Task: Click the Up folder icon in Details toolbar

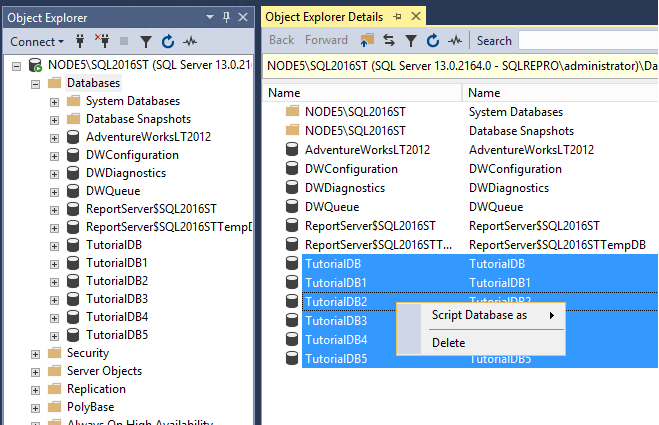Action: 367,41
